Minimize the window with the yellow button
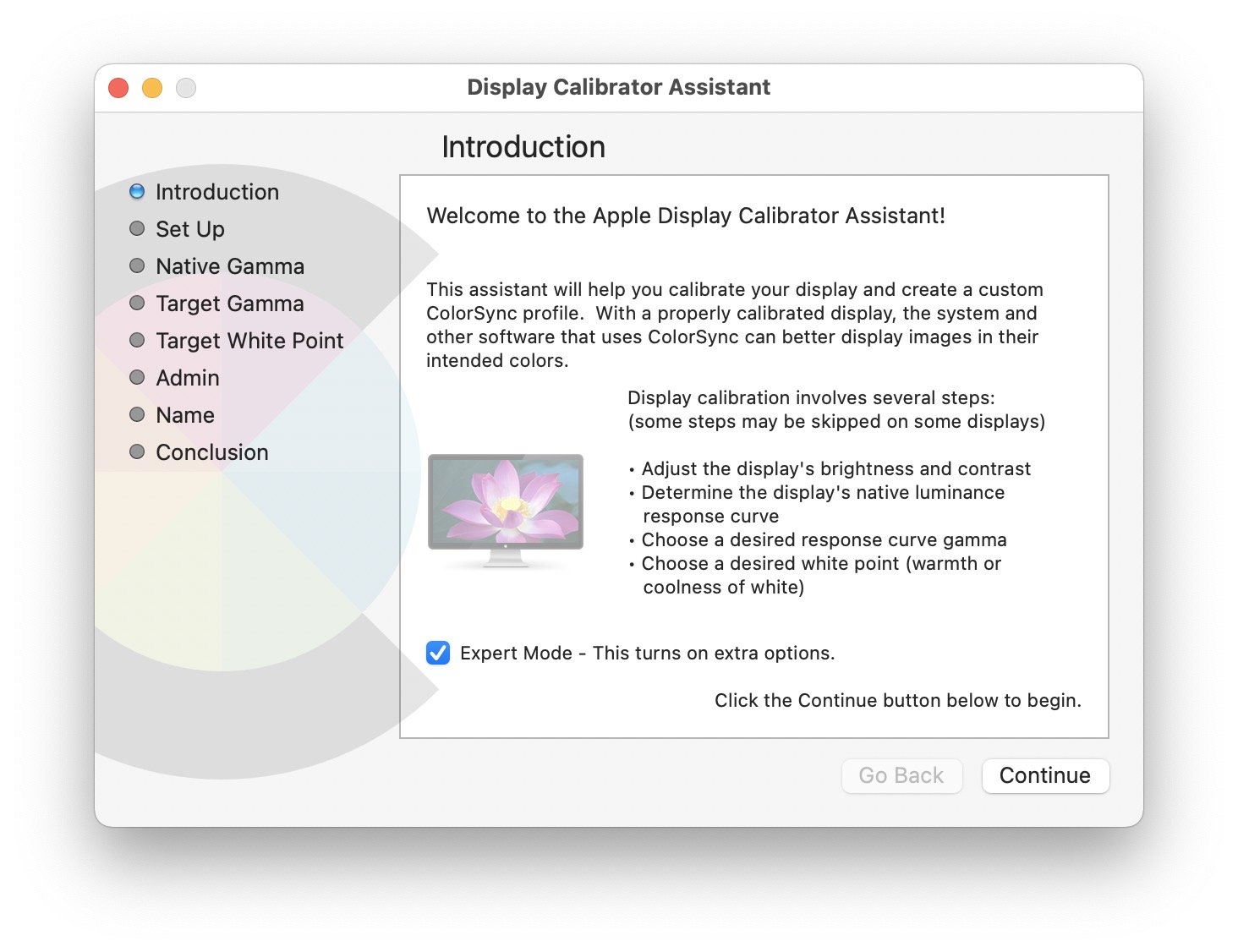The width and height of the screenshot is (1238, 952). [152, 88]
